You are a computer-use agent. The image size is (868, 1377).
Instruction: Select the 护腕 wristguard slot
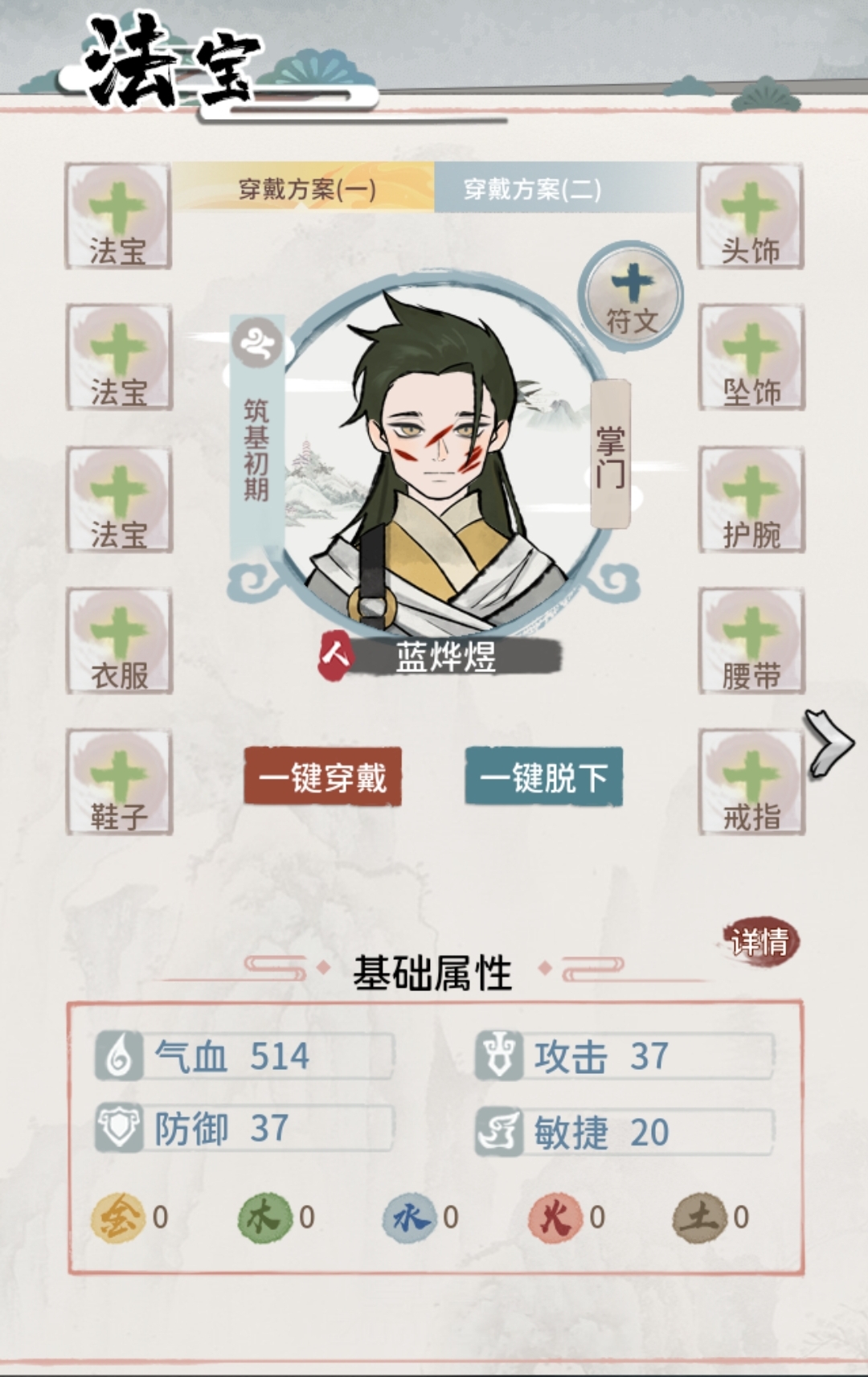point(751,499)
